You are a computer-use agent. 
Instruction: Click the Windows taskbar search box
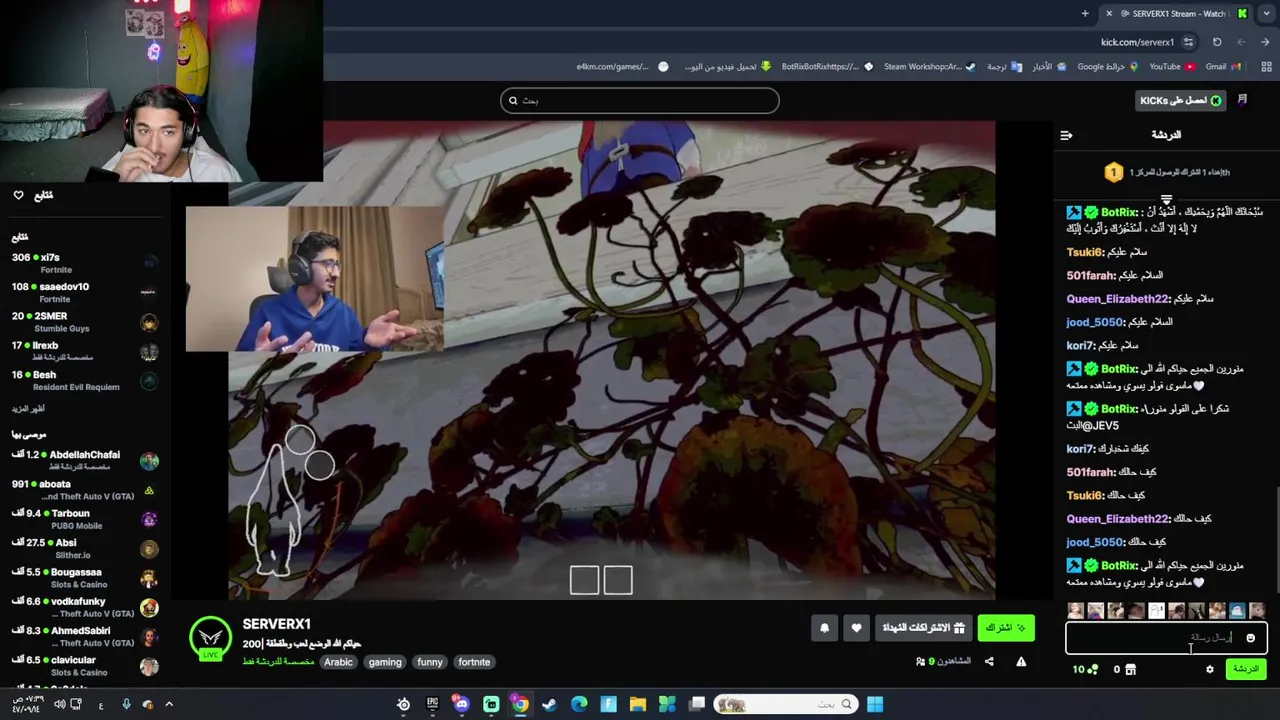[x=786, y=704]
